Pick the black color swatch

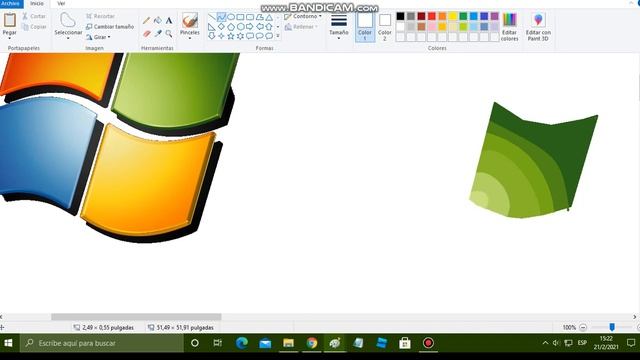(x=400, y=16)
